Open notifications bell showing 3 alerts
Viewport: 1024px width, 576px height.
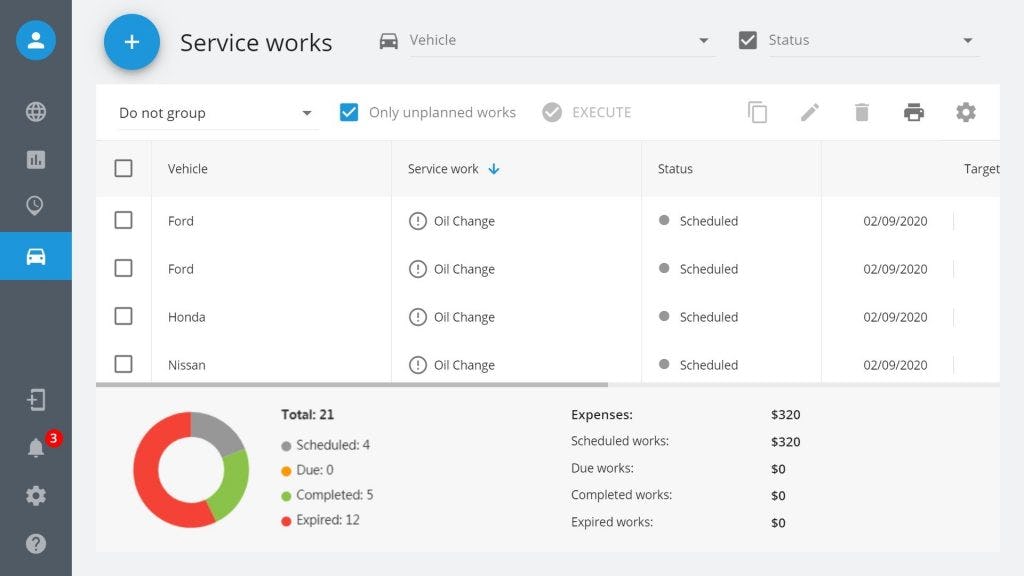36,448
